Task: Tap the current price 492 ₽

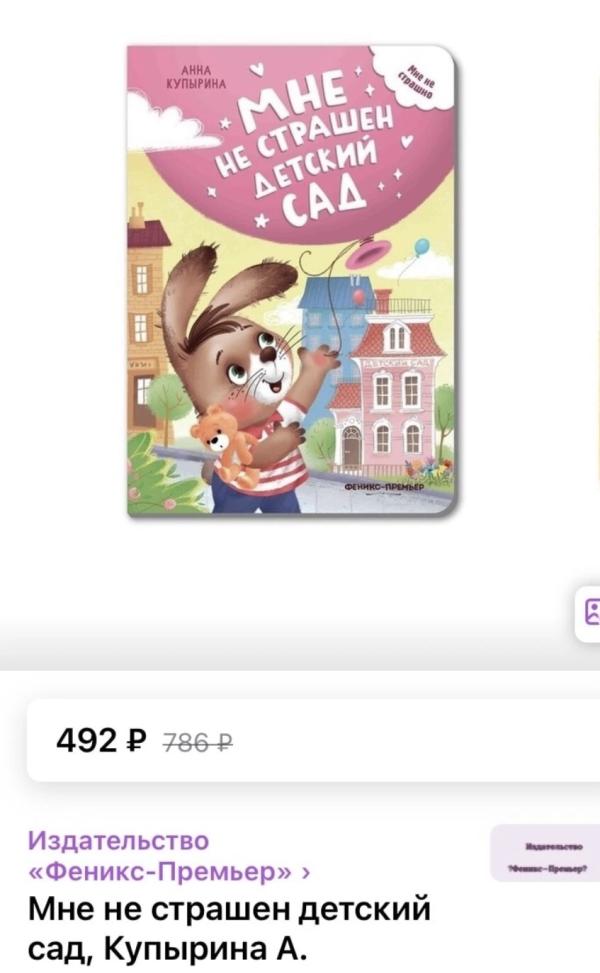Action: tap(102, 740)
